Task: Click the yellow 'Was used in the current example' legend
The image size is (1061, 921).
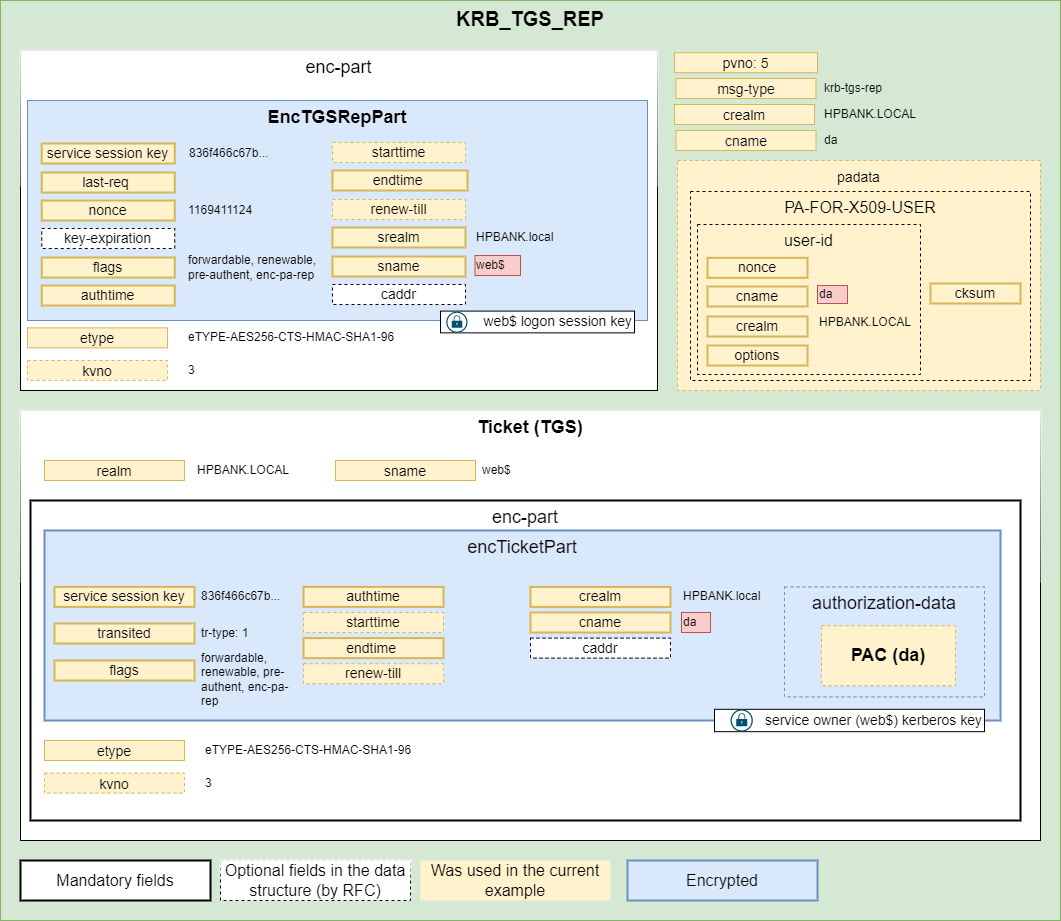Action: (x=515, y=880)
